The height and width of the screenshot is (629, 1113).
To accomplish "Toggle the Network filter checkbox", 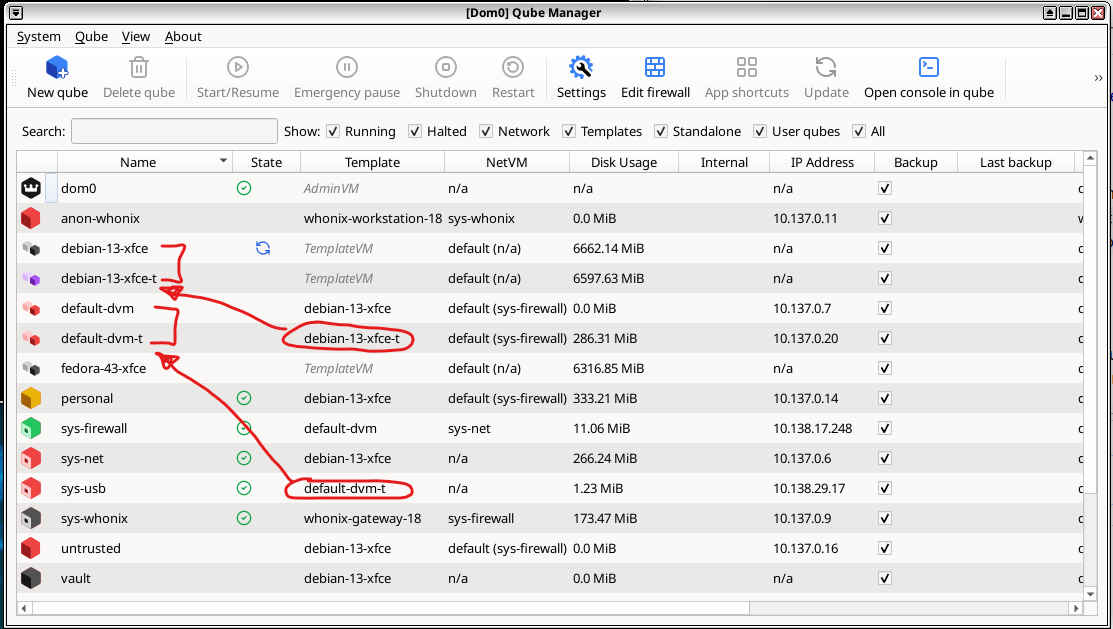I will 486,131.
